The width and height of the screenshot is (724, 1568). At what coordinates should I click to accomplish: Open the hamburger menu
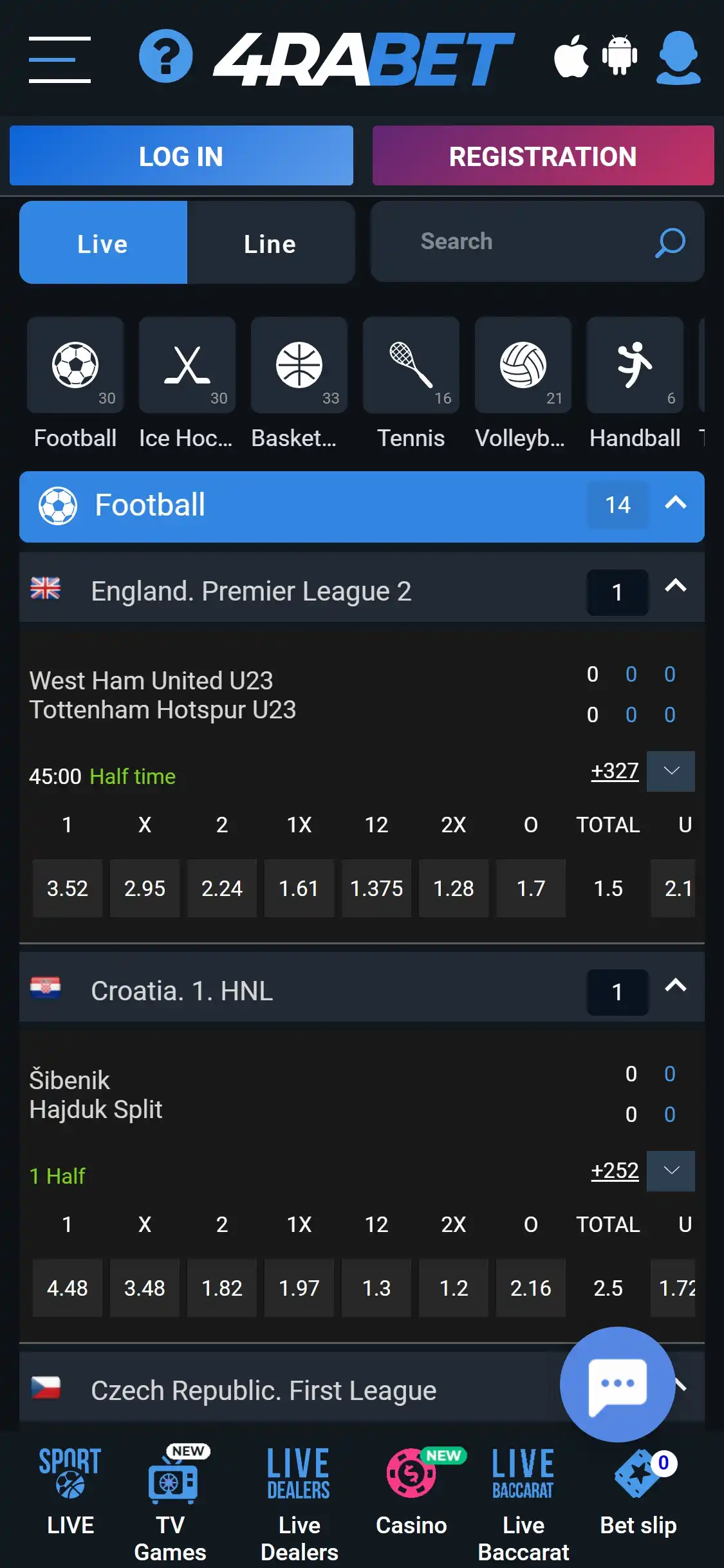coord(59,59)
